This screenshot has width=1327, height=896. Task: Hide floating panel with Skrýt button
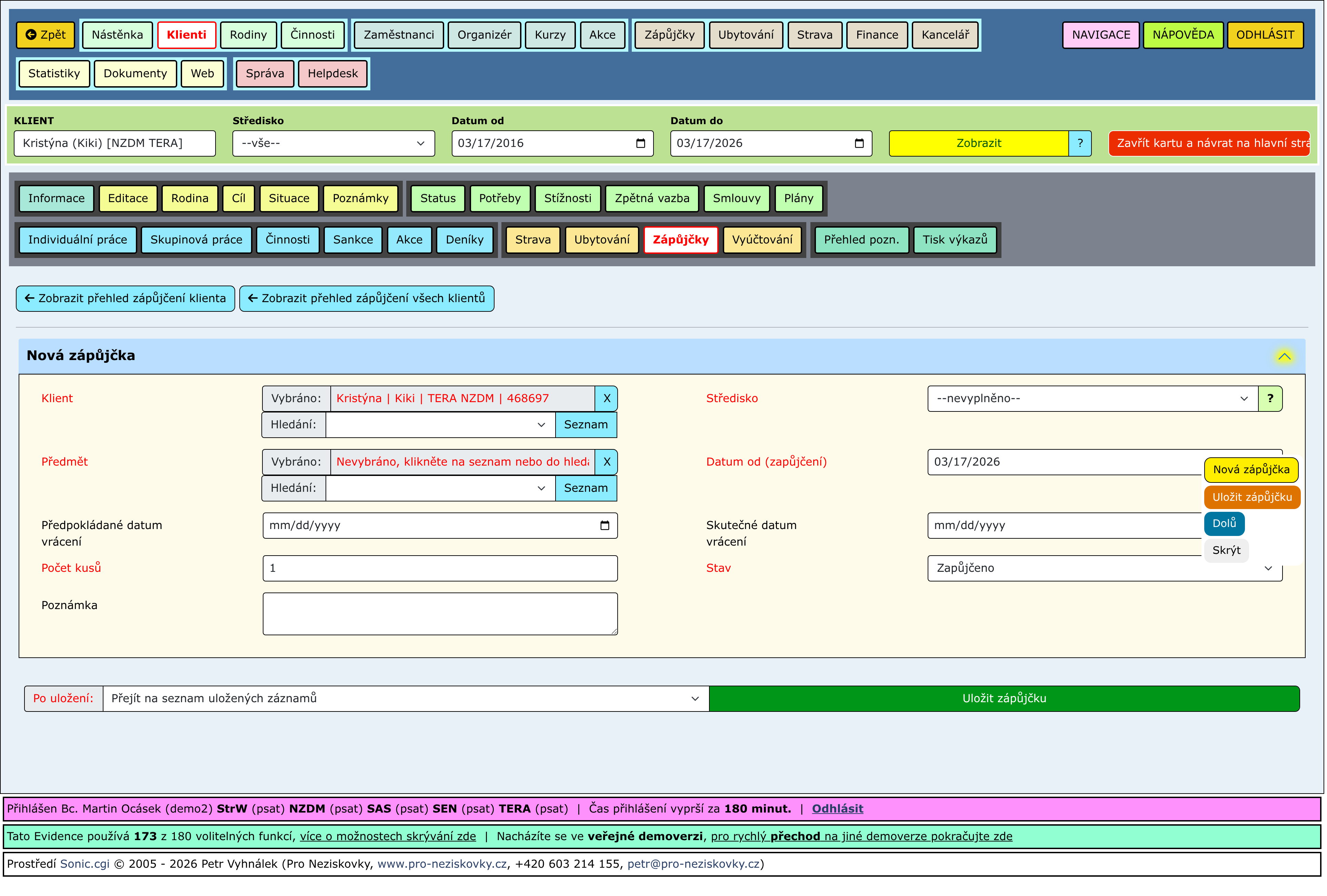pyautogui.click(x=1226, y=550)
